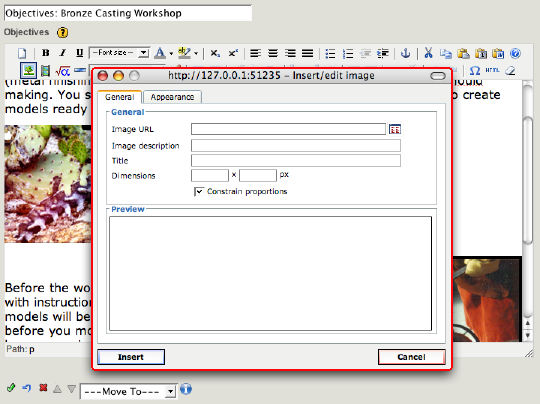Screen dimensions: 540x404
Task: Switch to the Appearance tab
Action: 172,97
